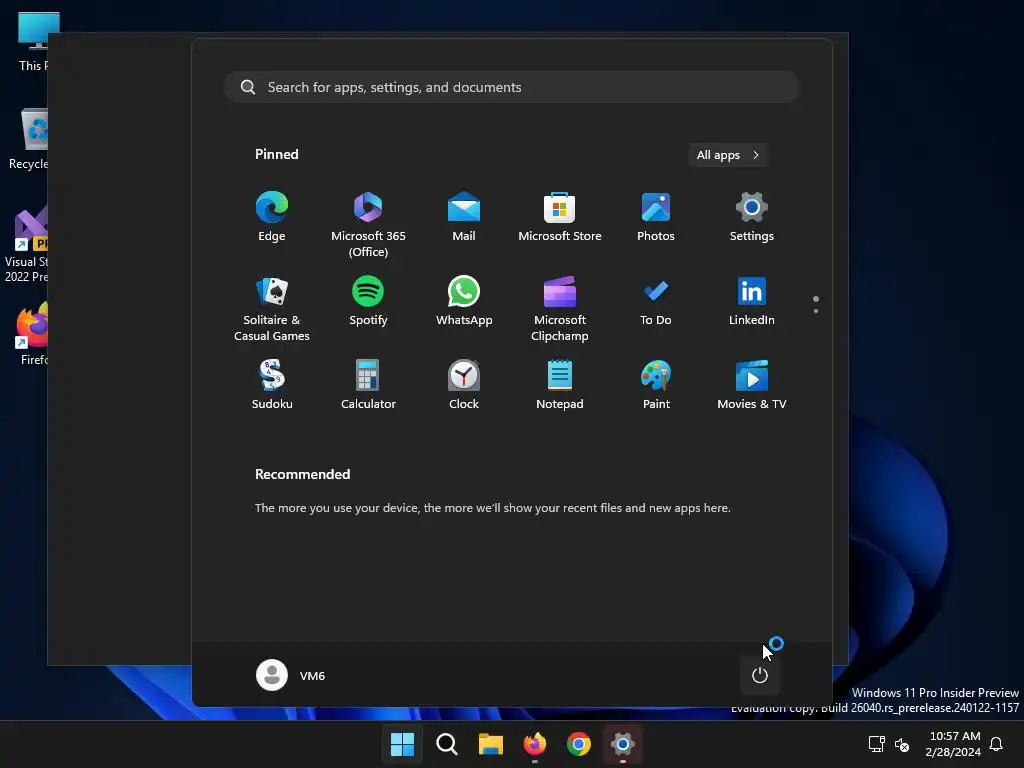This screenshot has height=768, width=1024.
Task: Select Firefox desktop shortcut
Action: click(31, 334)
